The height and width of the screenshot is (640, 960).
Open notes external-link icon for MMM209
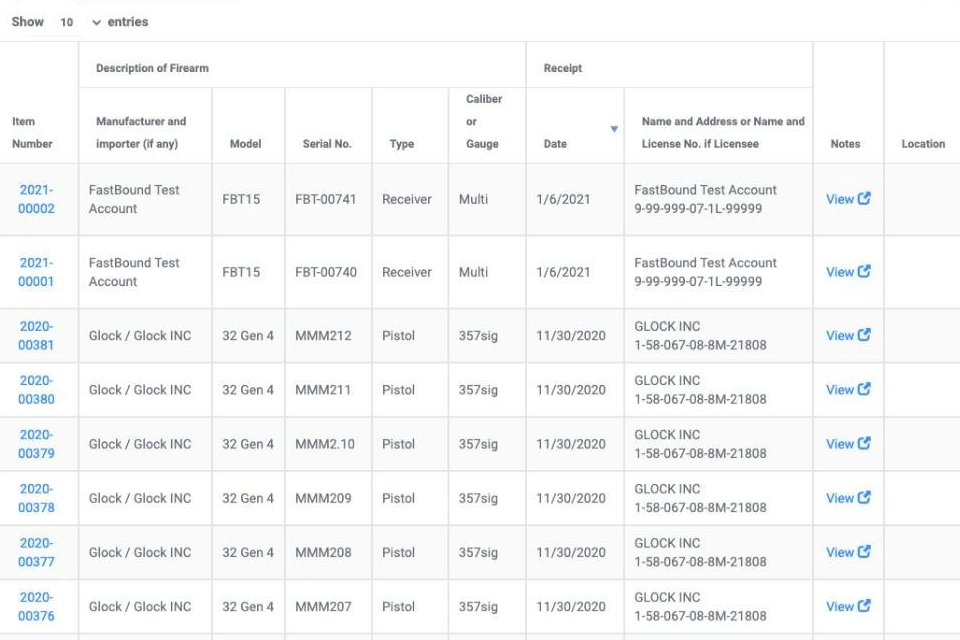[x=864, y=497]
